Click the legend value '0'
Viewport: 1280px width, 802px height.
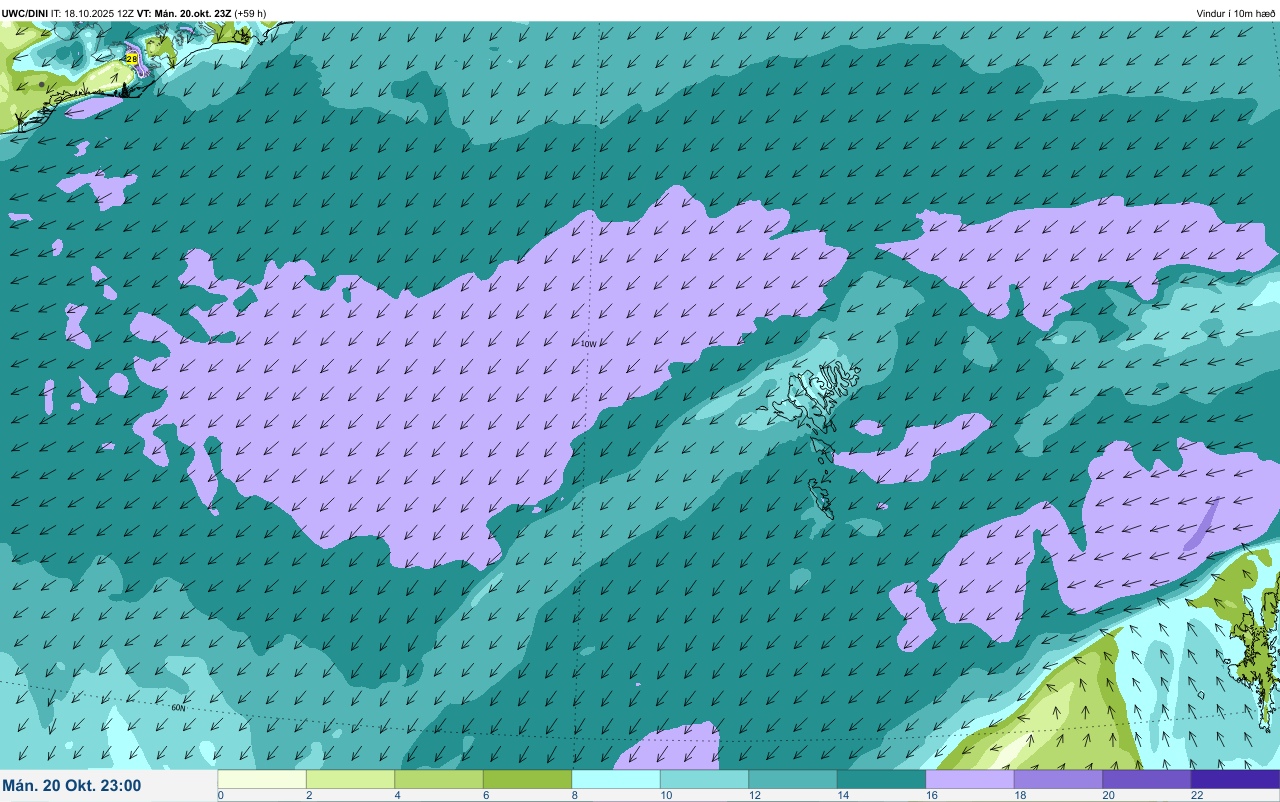pyautogui.click(x=220, y=796)
